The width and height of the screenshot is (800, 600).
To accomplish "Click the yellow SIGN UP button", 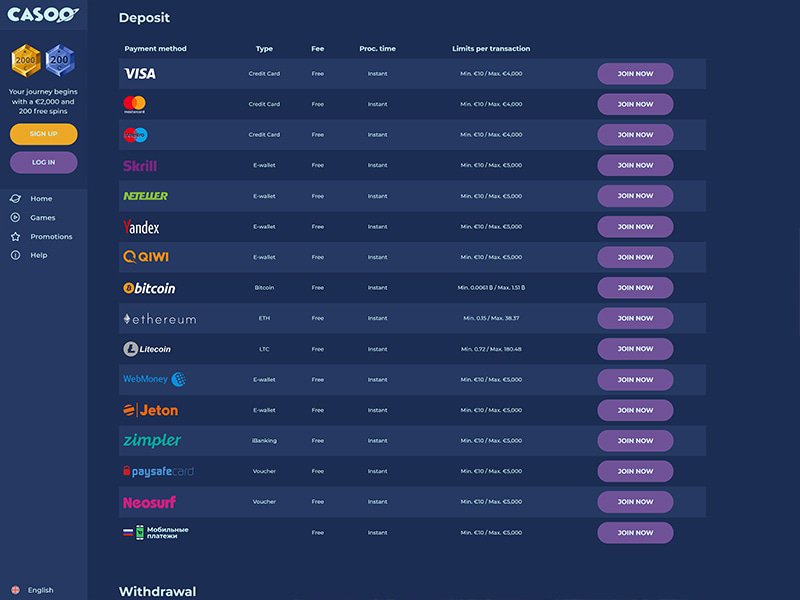I will [x=44, y=134].
